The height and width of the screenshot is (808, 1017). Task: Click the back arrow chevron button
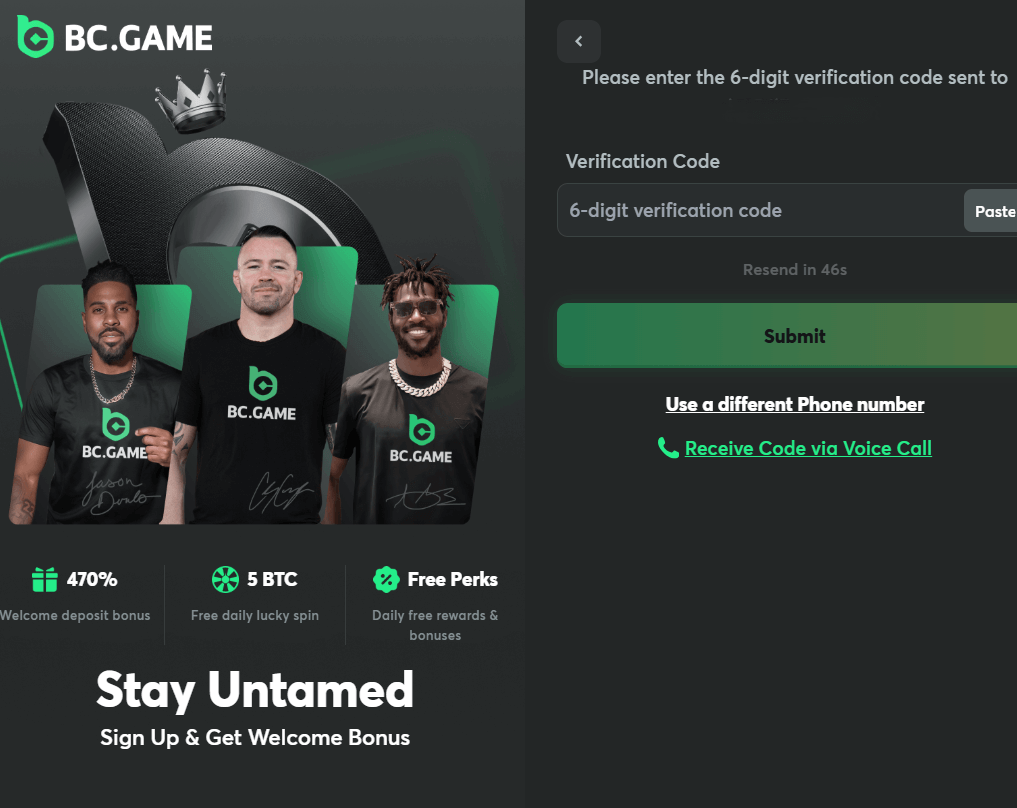(x=579, y=42)
